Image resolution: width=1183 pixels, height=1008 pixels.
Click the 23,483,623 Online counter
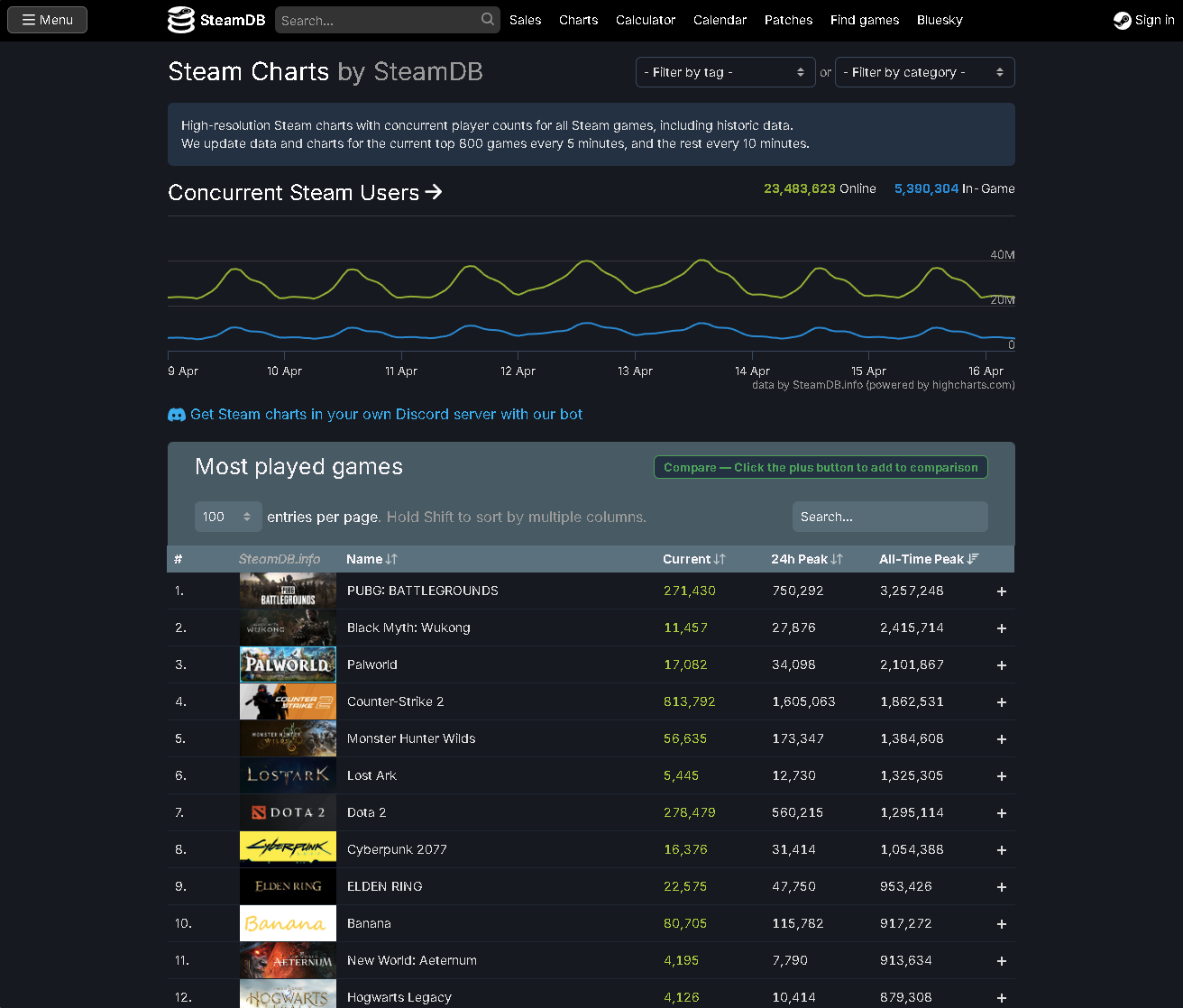799,188
